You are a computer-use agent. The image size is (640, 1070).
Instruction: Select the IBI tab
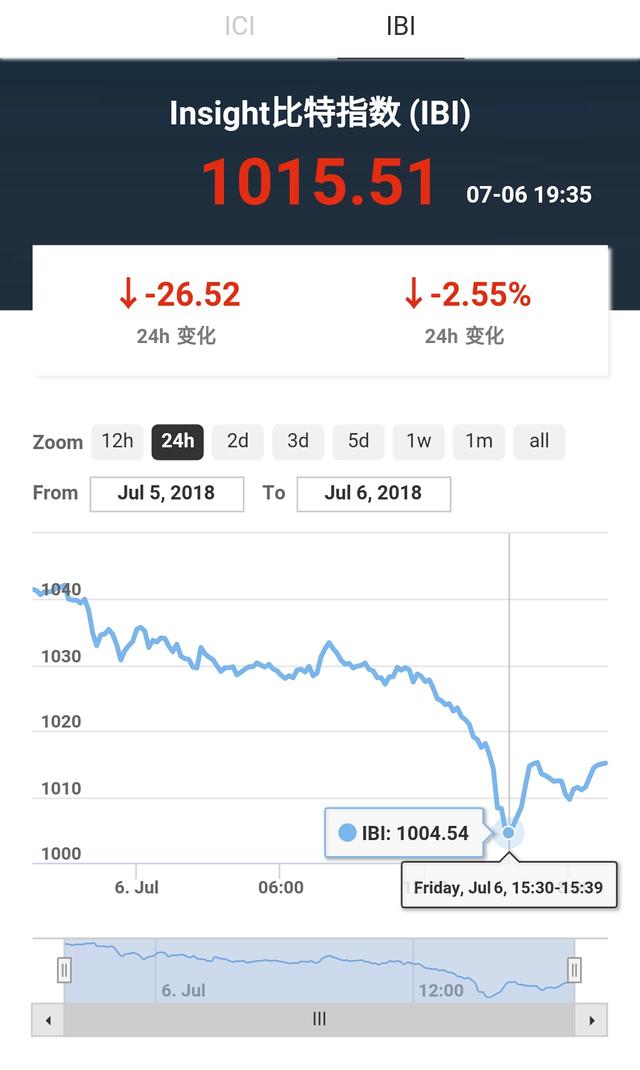pos(401,26)
